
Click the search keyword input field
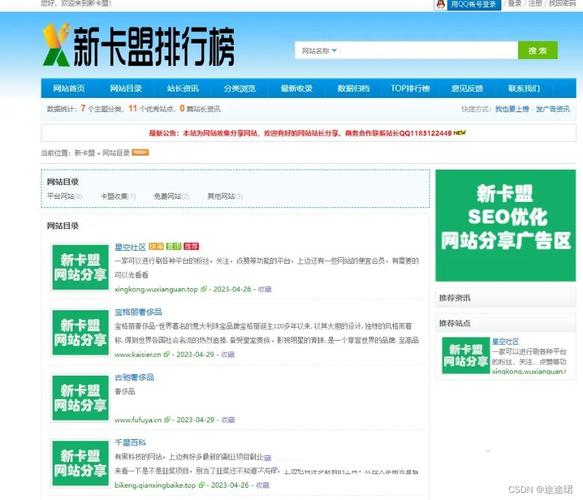pos(428,50)
